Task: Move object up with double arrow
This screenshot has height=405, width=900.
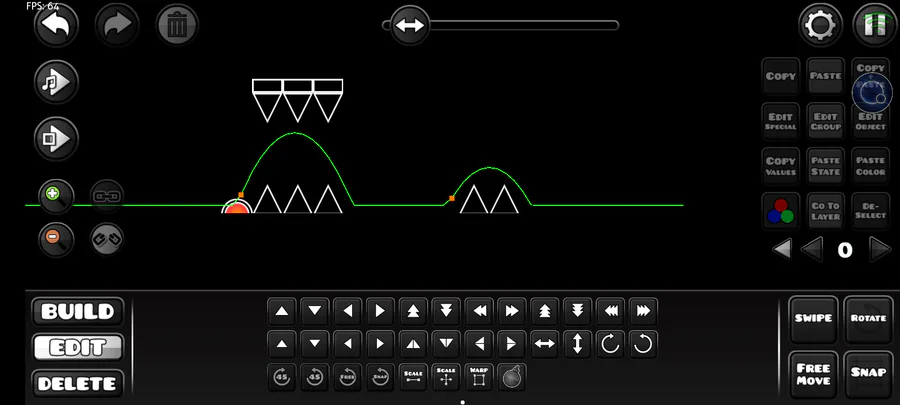Action: 413,311
